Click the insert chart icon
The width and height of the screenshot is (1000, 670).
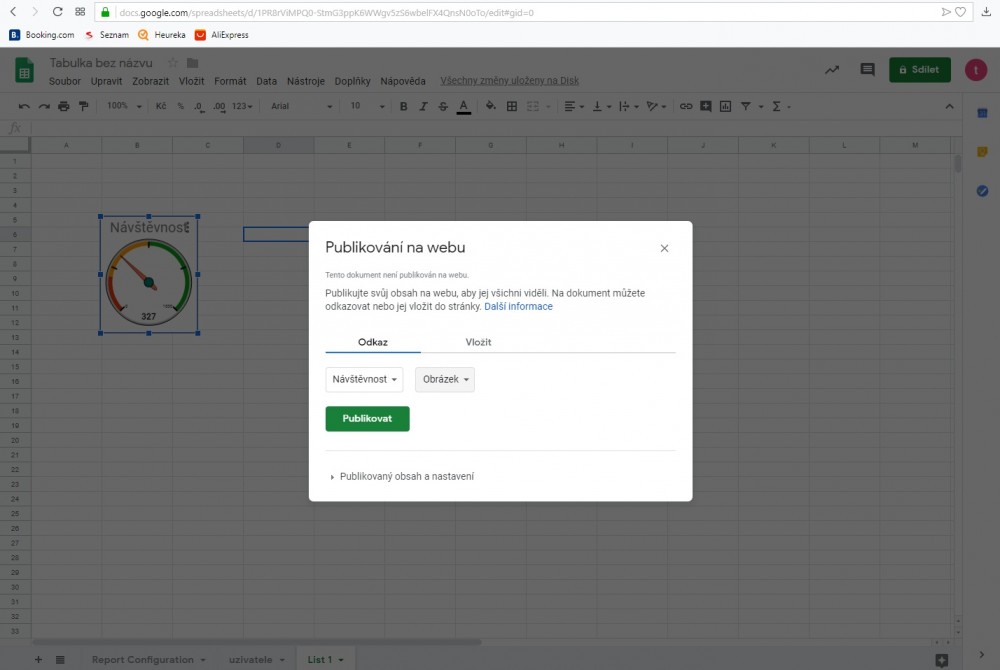pyautogui.click(x=726, y=106)
